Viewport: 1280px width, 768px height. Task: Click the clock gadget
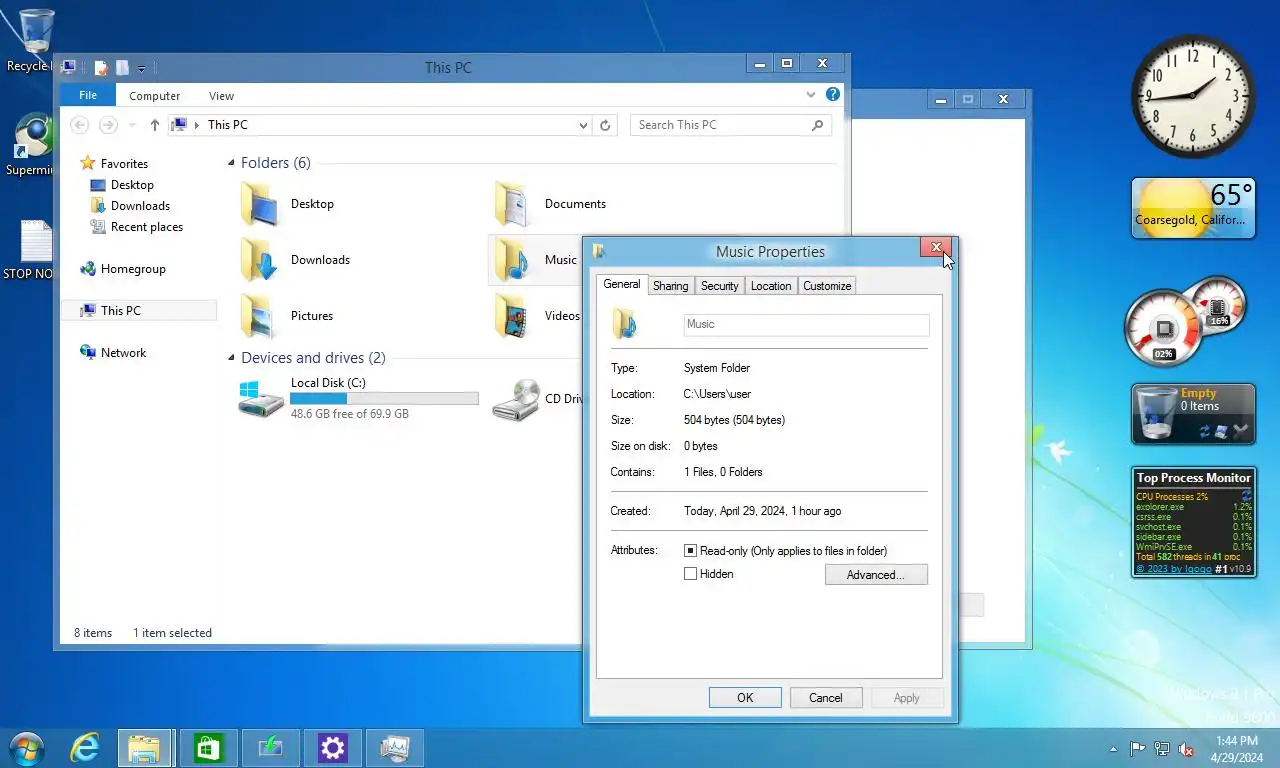[x=1193, y=96]
